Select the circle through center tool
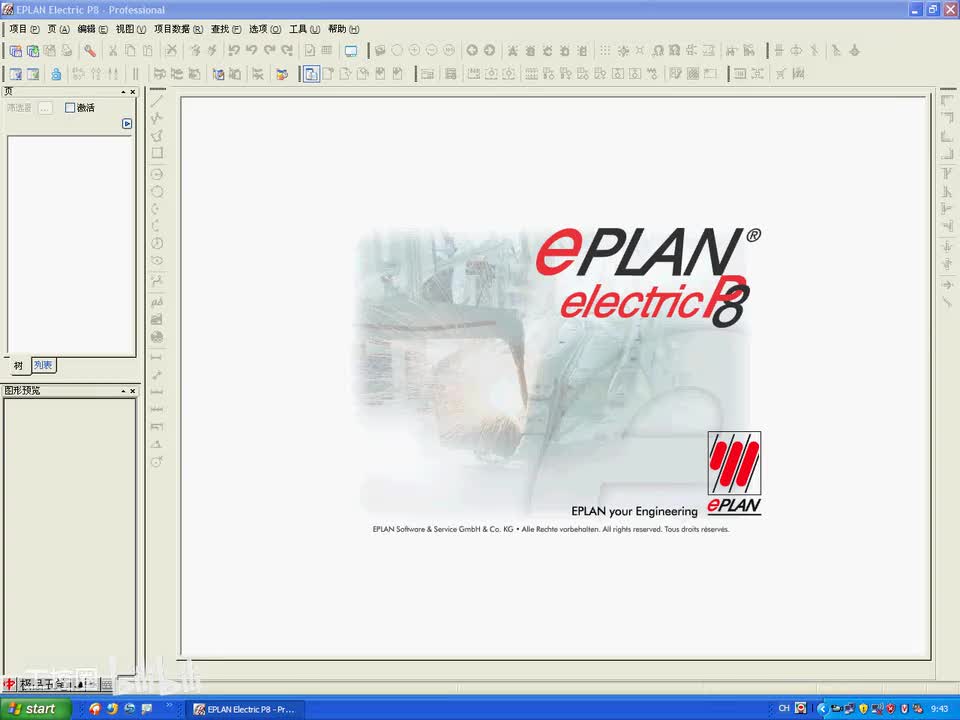960x720 pixels. (157, 174)
